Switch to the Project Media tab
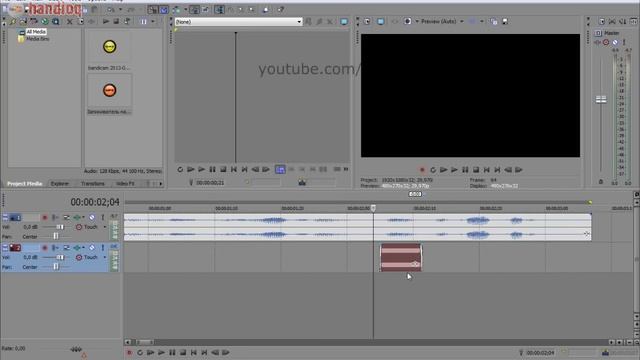Screen dimensions: 640x360 (24, 184)
